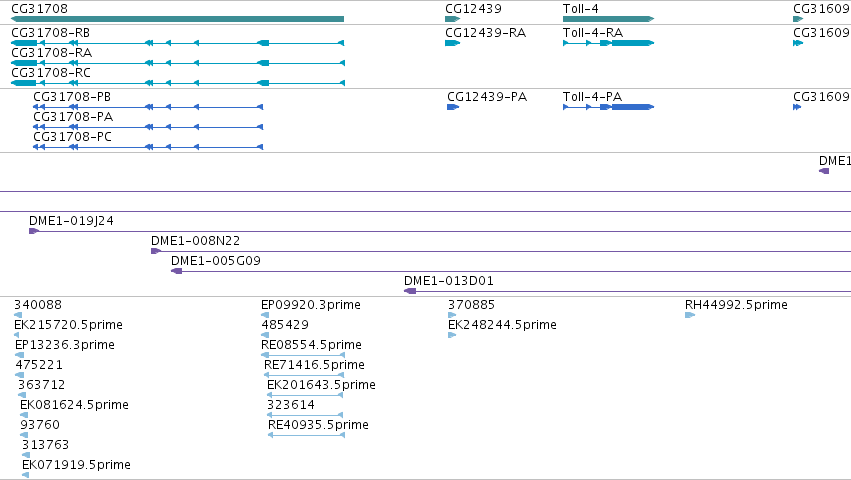Click the DME1-013D01 clone label

coord(449,281)
